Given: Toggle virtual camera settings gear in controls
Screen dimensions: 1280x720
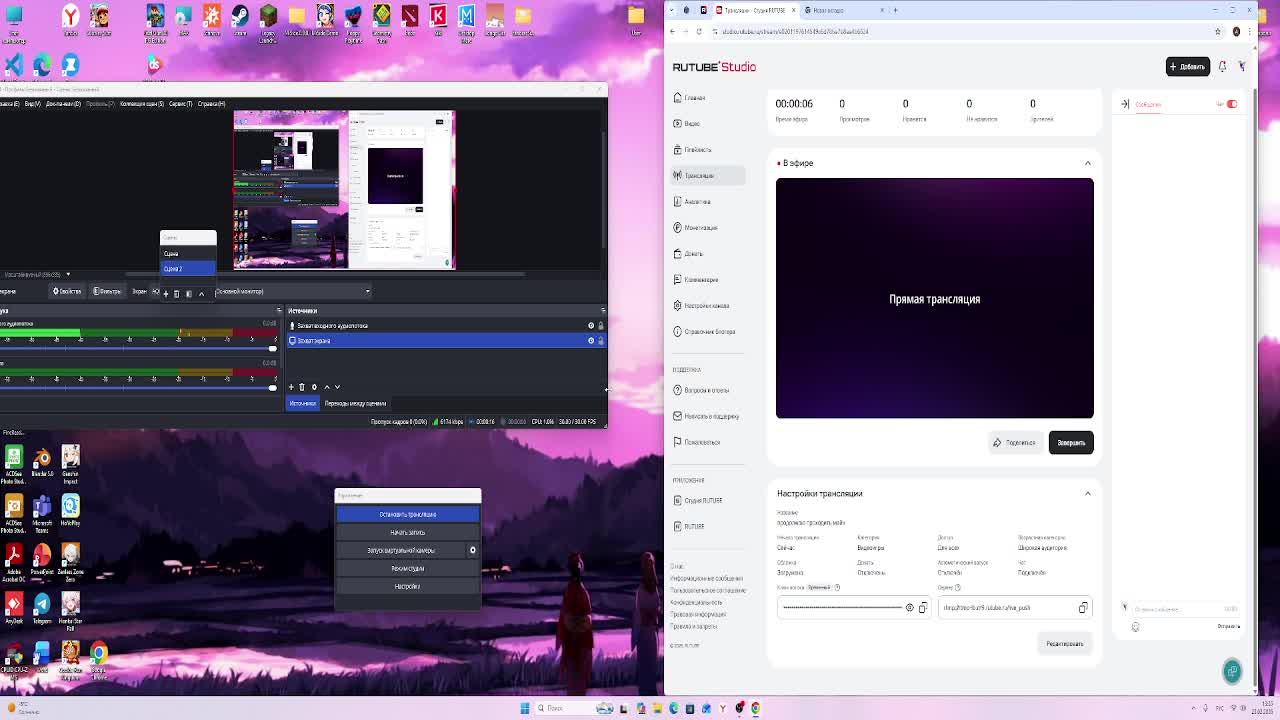Looking at the screenshot, I should pyautogui.click(x=473, y=550).
